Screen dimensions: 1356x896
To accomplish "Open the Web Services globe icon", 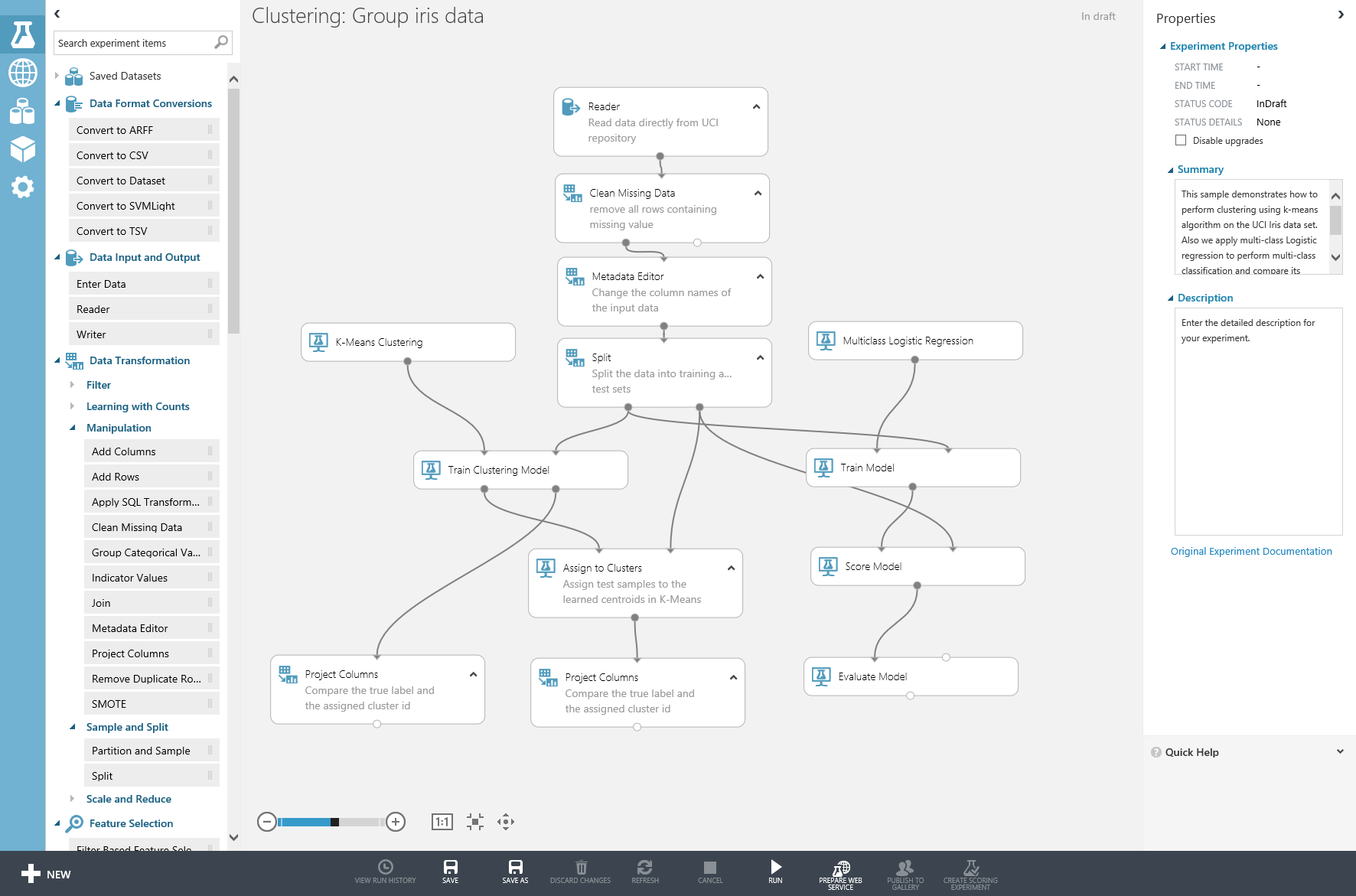I will tap(22, 73).
